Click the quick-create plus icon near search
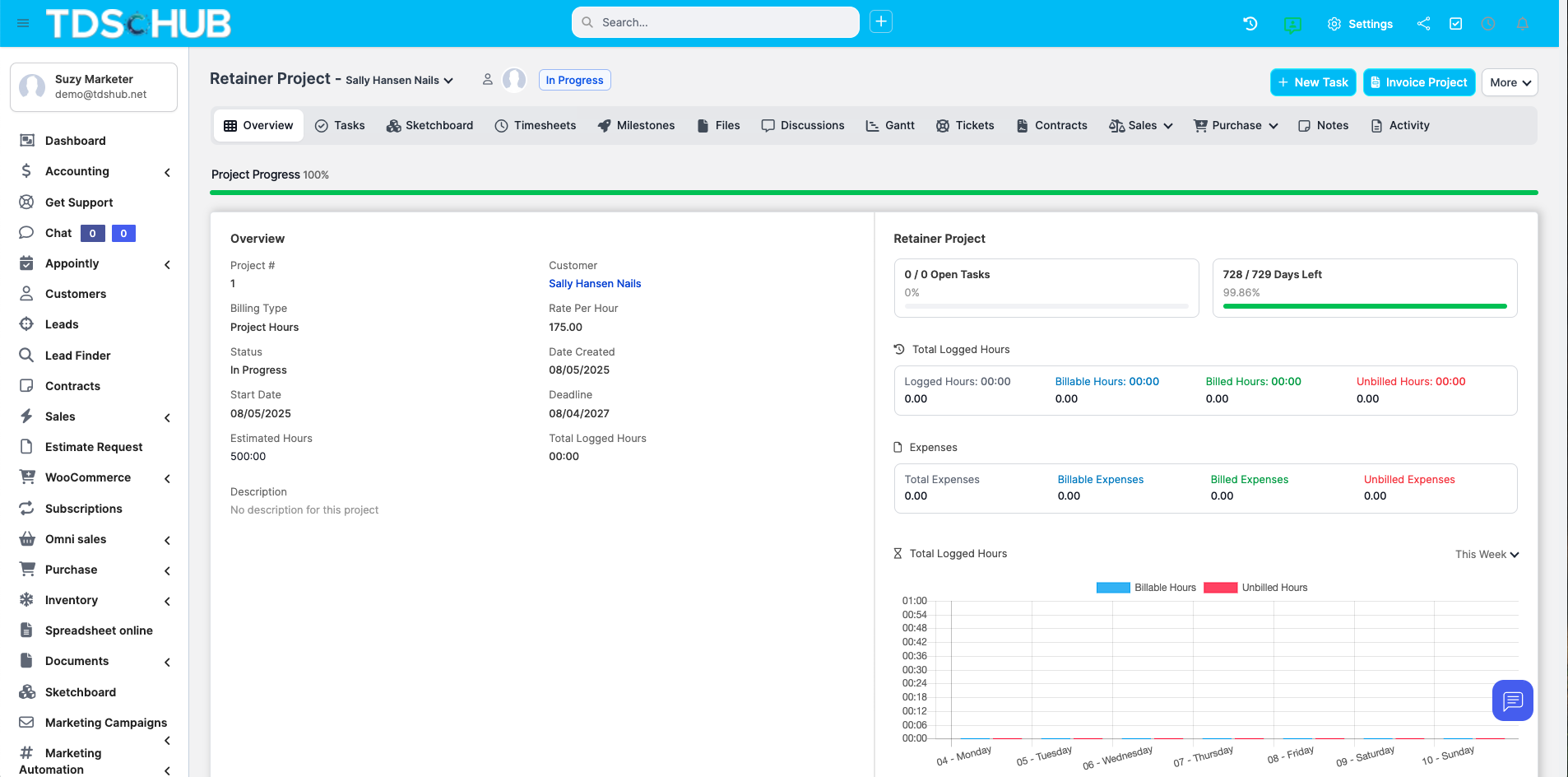 tap(881, 22)
